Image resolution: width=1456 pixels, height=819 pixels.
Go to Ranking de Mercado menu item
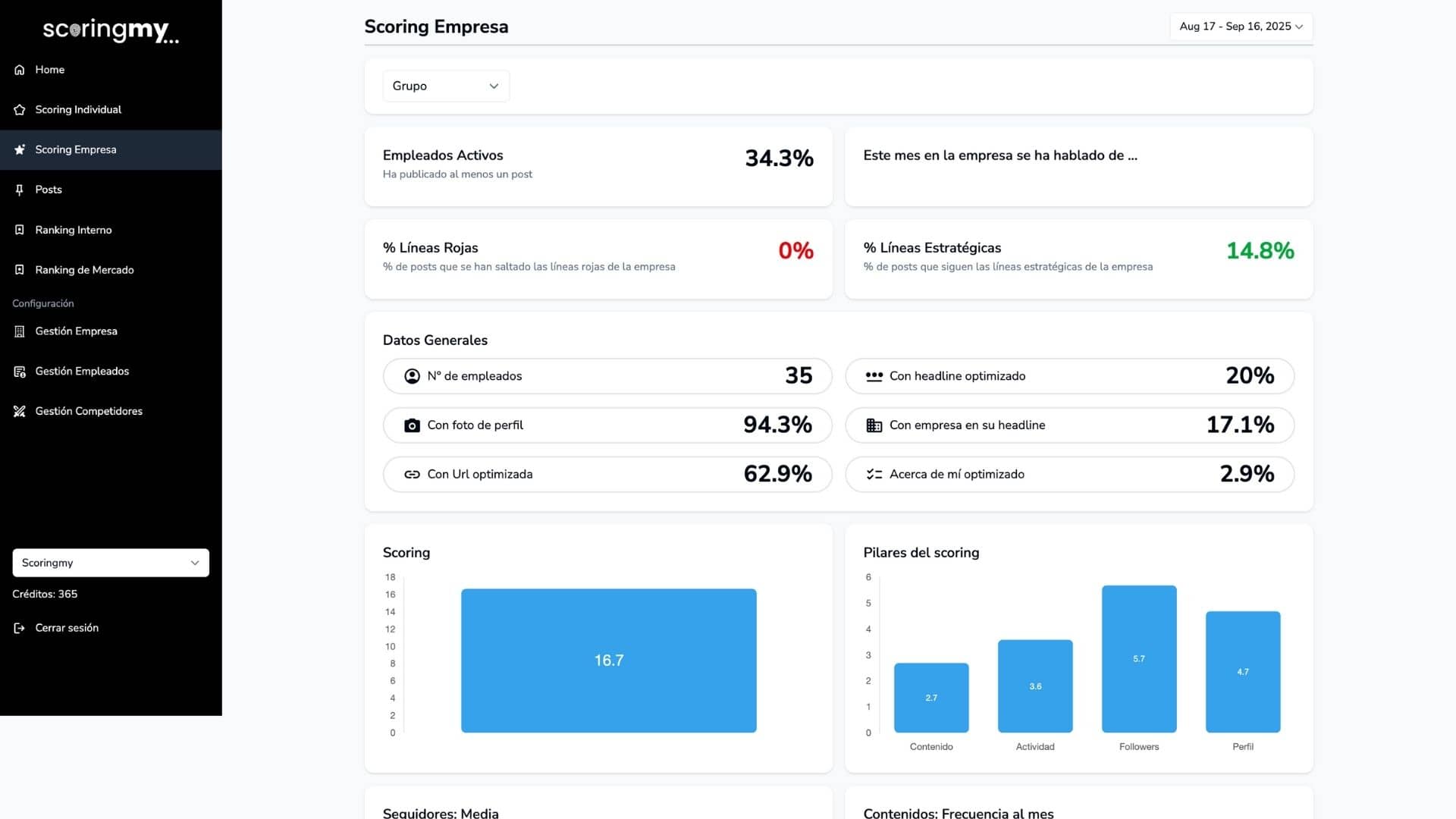pyautogui.click(x=84, y=270)
